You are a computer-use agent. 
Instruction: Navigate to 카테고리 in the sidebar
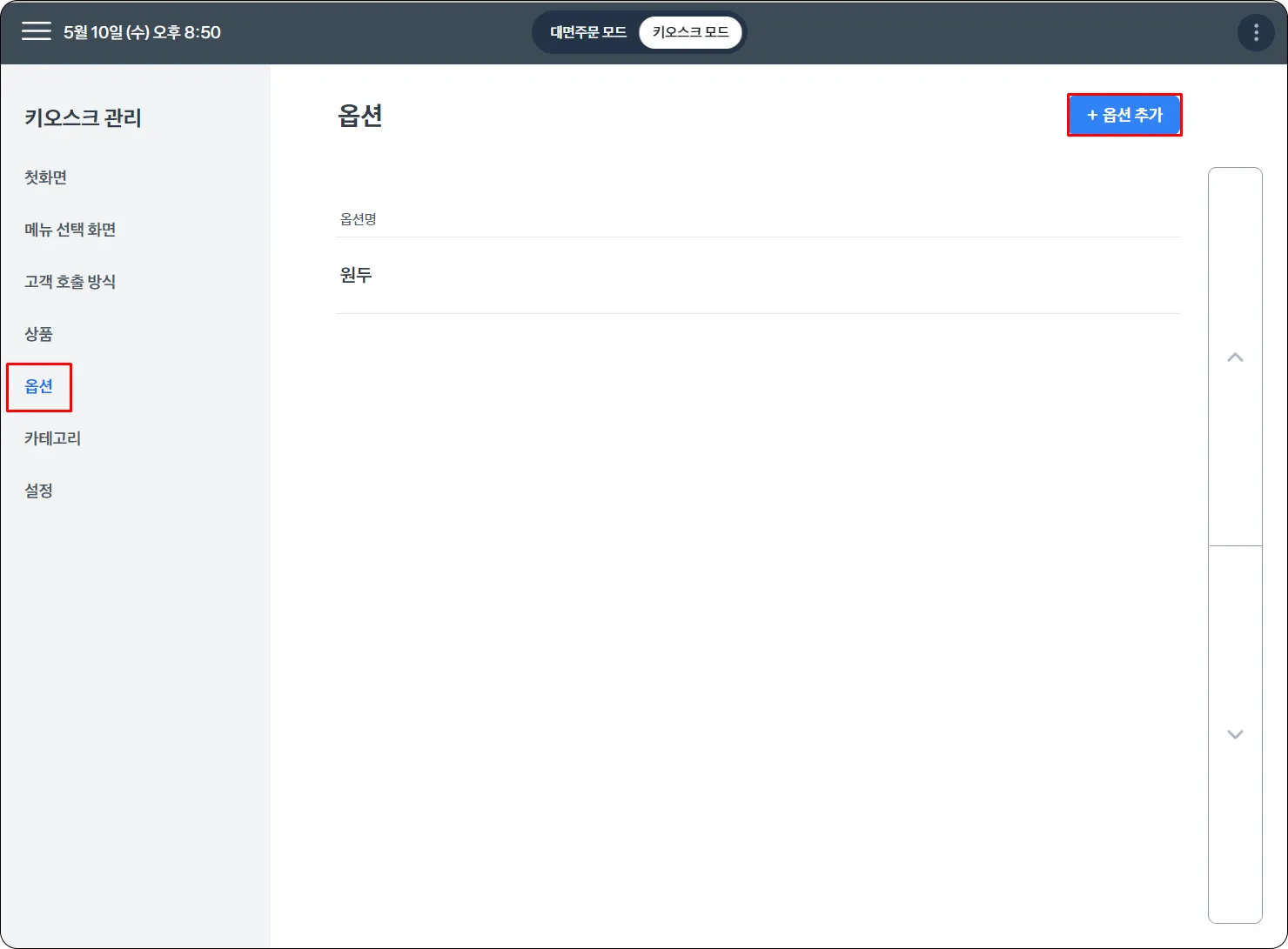pyautogui.click(x=52, y=438)
